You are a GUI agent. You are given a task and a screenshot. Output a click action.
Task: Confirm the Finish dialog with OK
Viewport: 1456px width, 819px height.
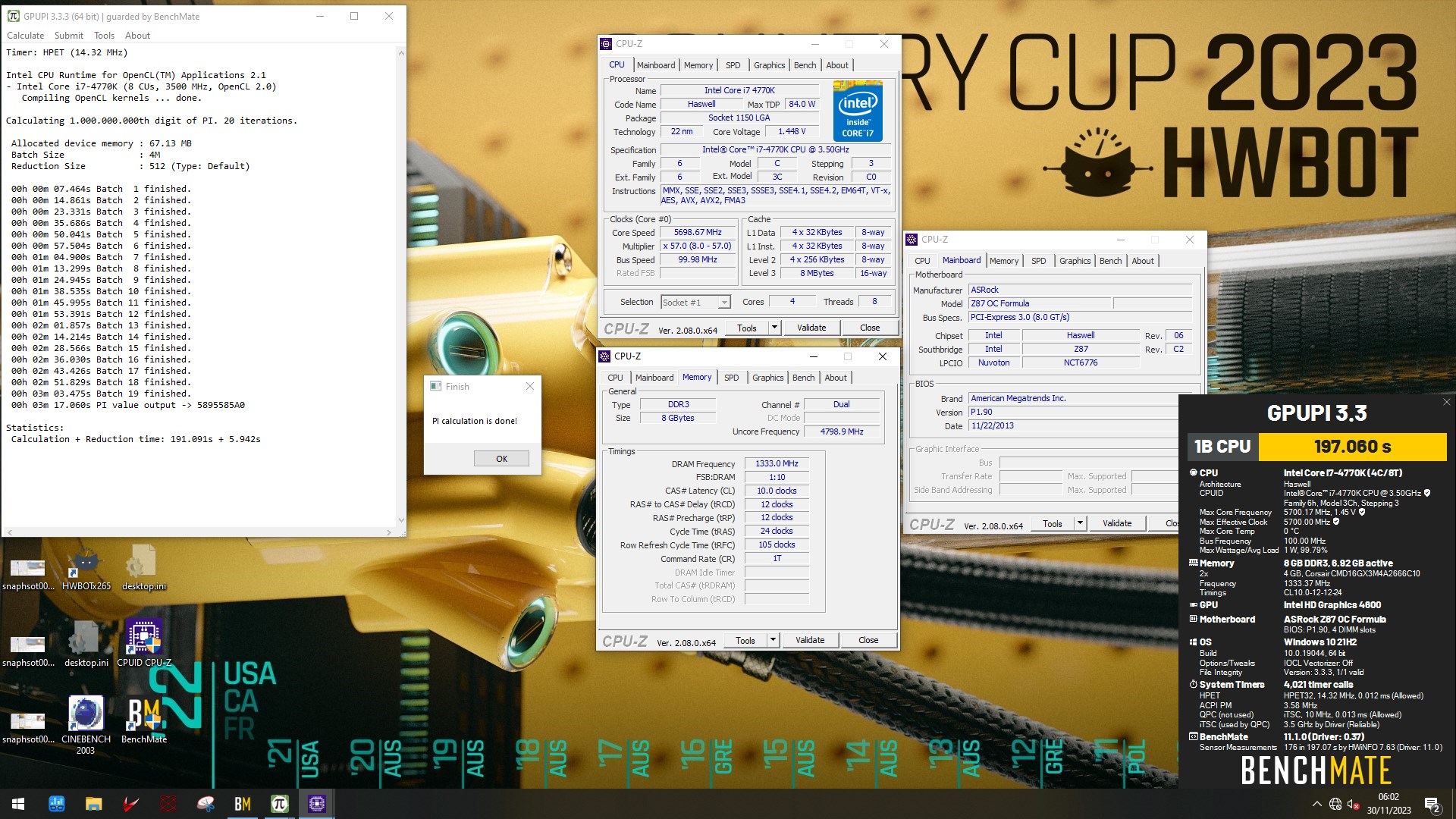[x=501, y=459]
